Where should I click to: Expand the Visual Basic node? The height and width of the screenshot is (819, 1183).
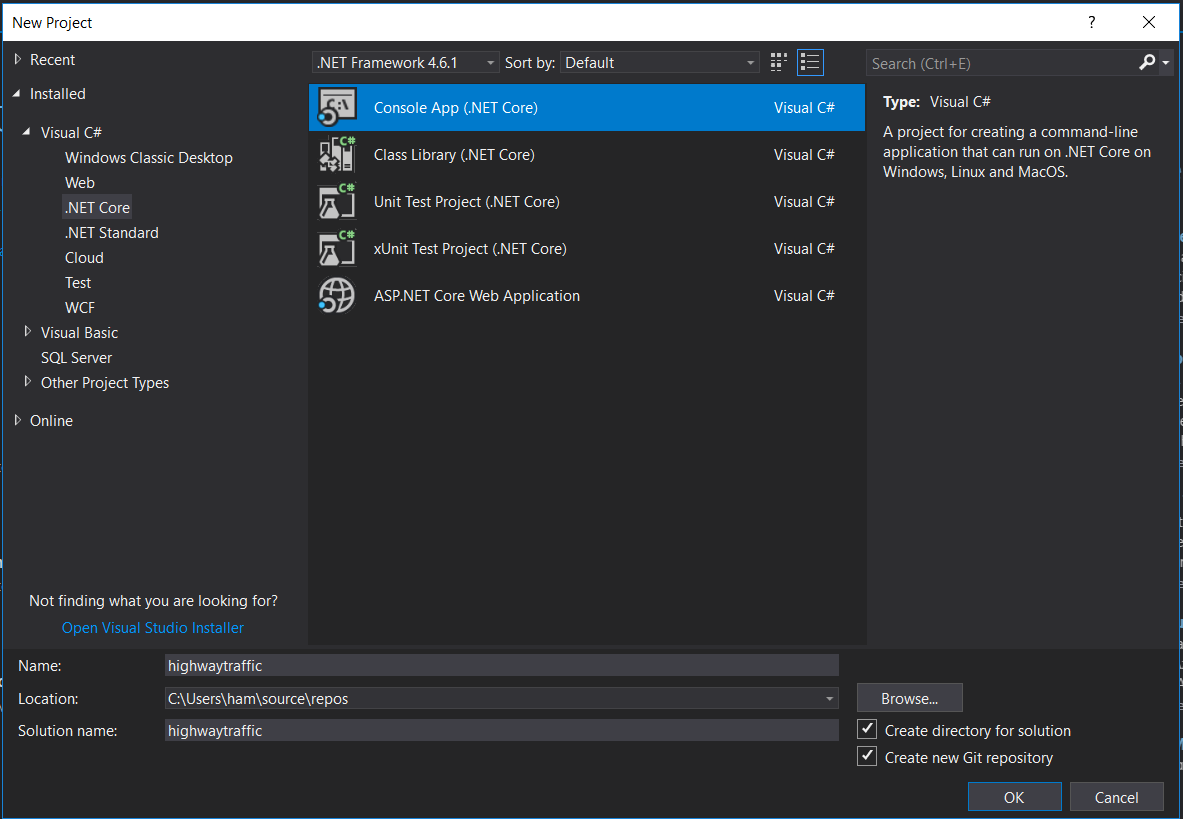(28, 332)
